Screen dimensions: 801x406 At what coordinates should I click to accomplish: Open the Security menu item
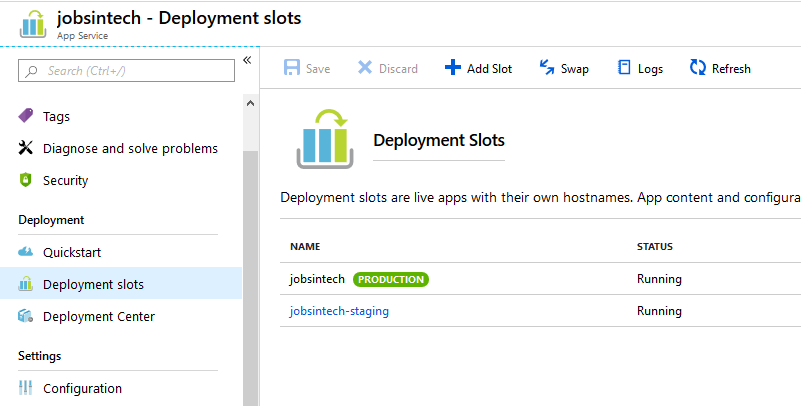[65, 180]
